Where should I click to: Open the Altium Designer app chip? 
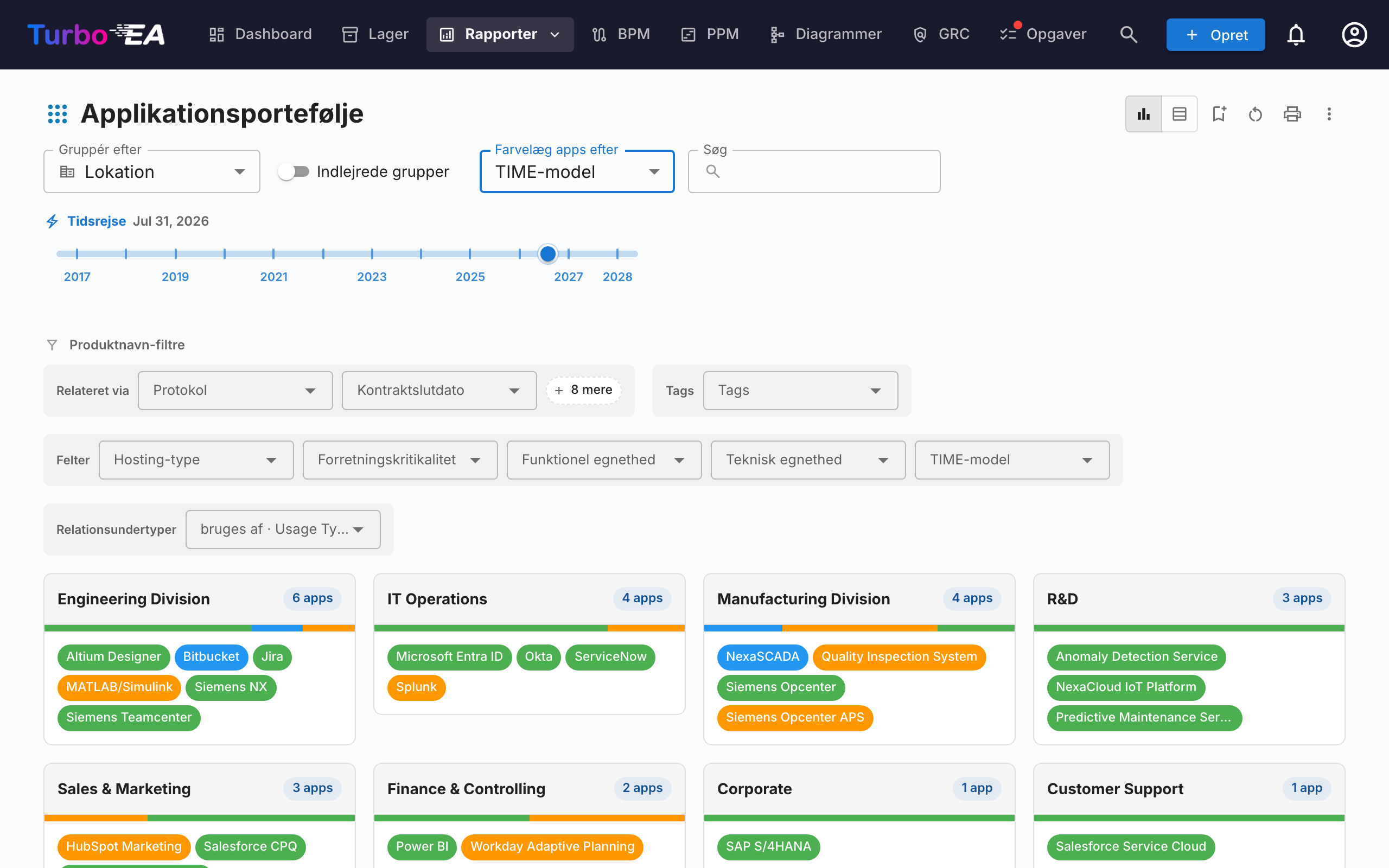tap(113, 657)
